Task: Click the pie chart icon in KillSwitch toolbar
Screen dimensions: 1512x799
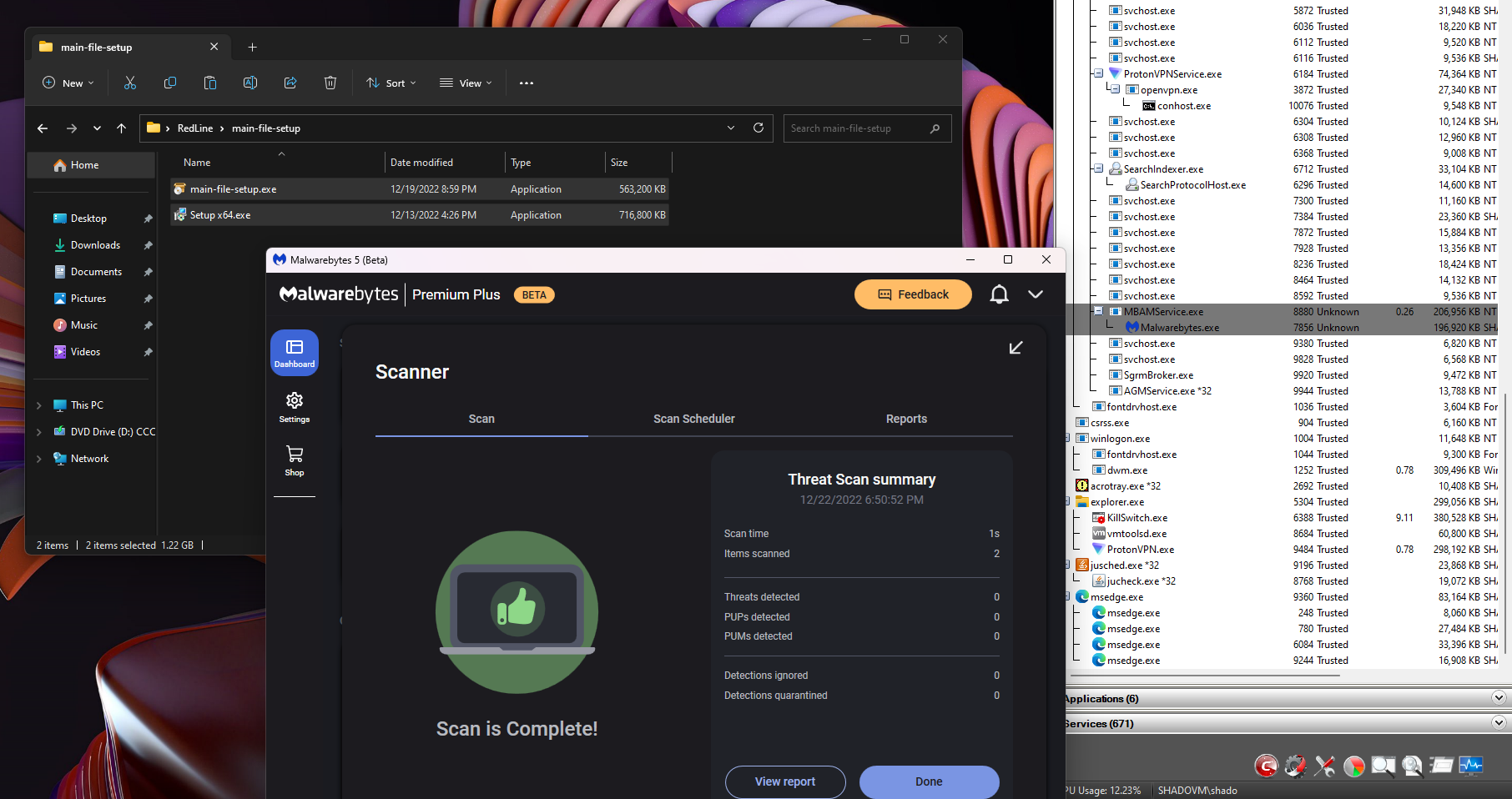Action: point(1354,765)
